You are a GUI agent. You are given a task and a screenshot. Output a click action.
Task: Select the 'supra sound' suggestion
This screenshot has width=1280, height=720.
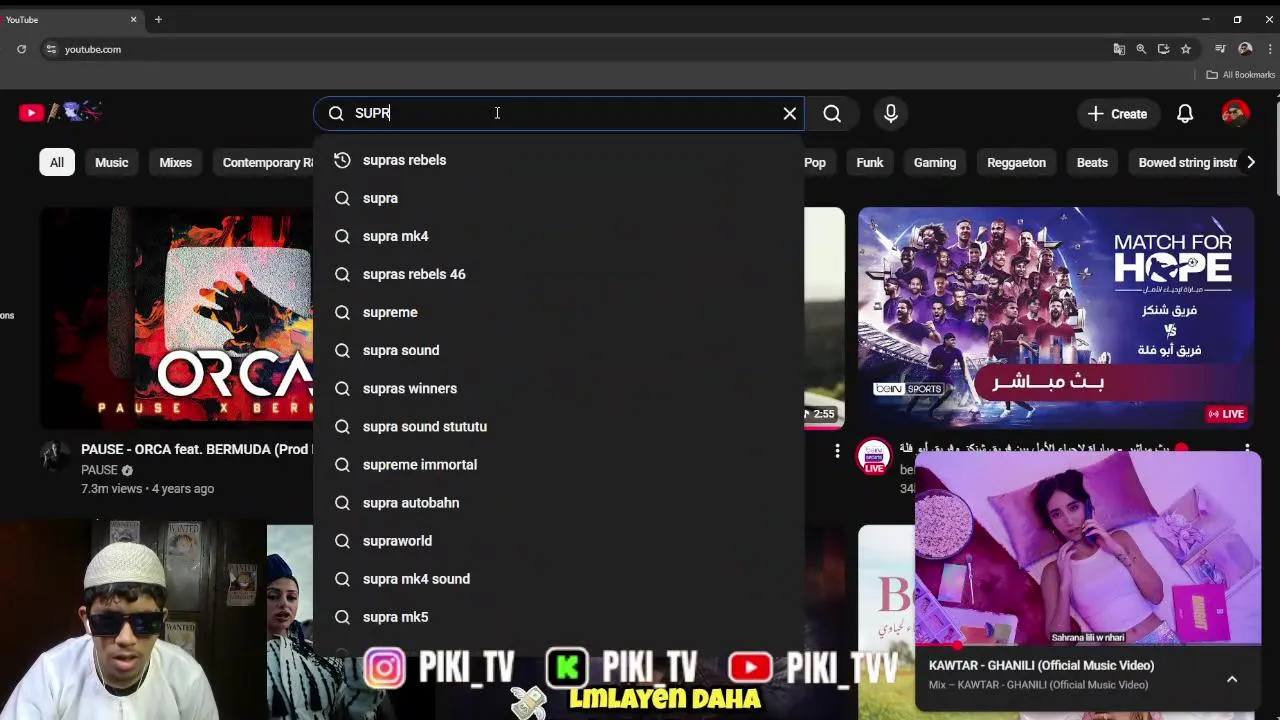tap(559, 350)
